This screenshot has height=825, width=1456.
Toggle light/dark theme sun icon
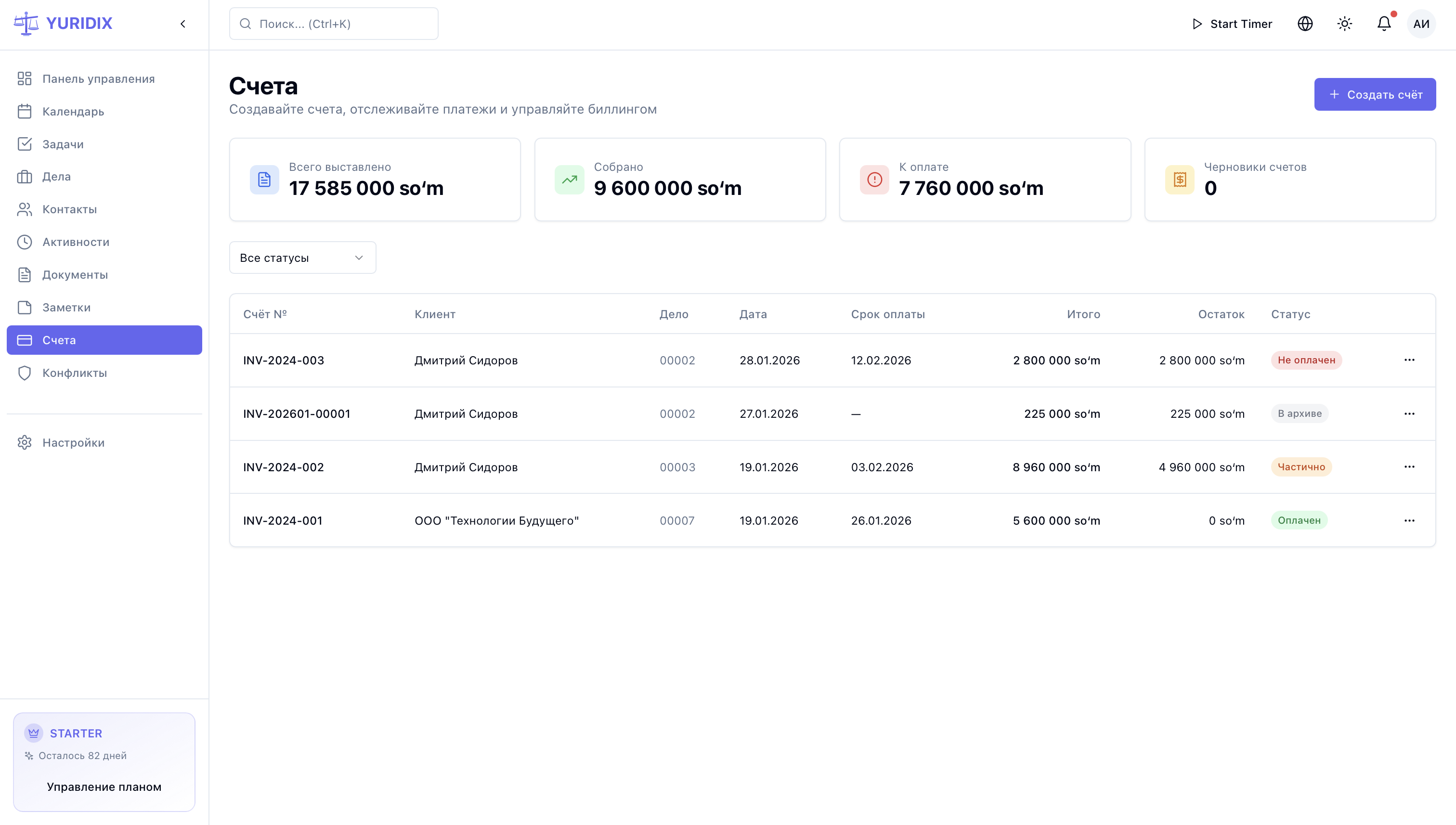click(x=1344, y=24)
